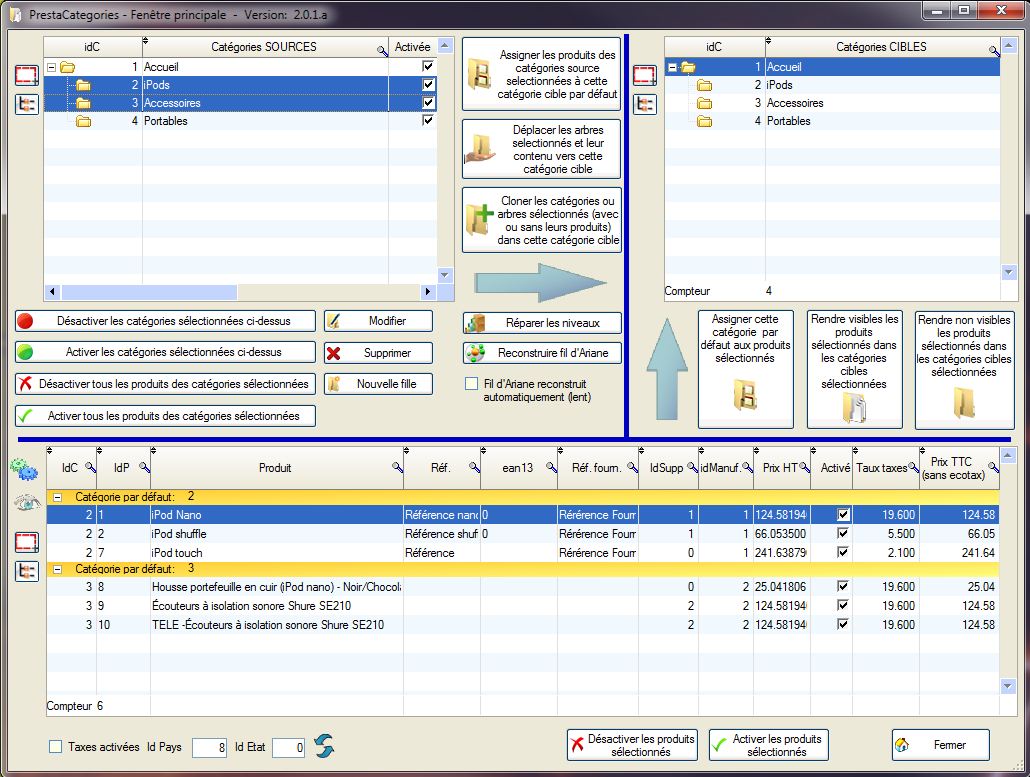Click the tree-view icon beside target categories
The image size is (1030, 777).
click(x=644, y=103)
